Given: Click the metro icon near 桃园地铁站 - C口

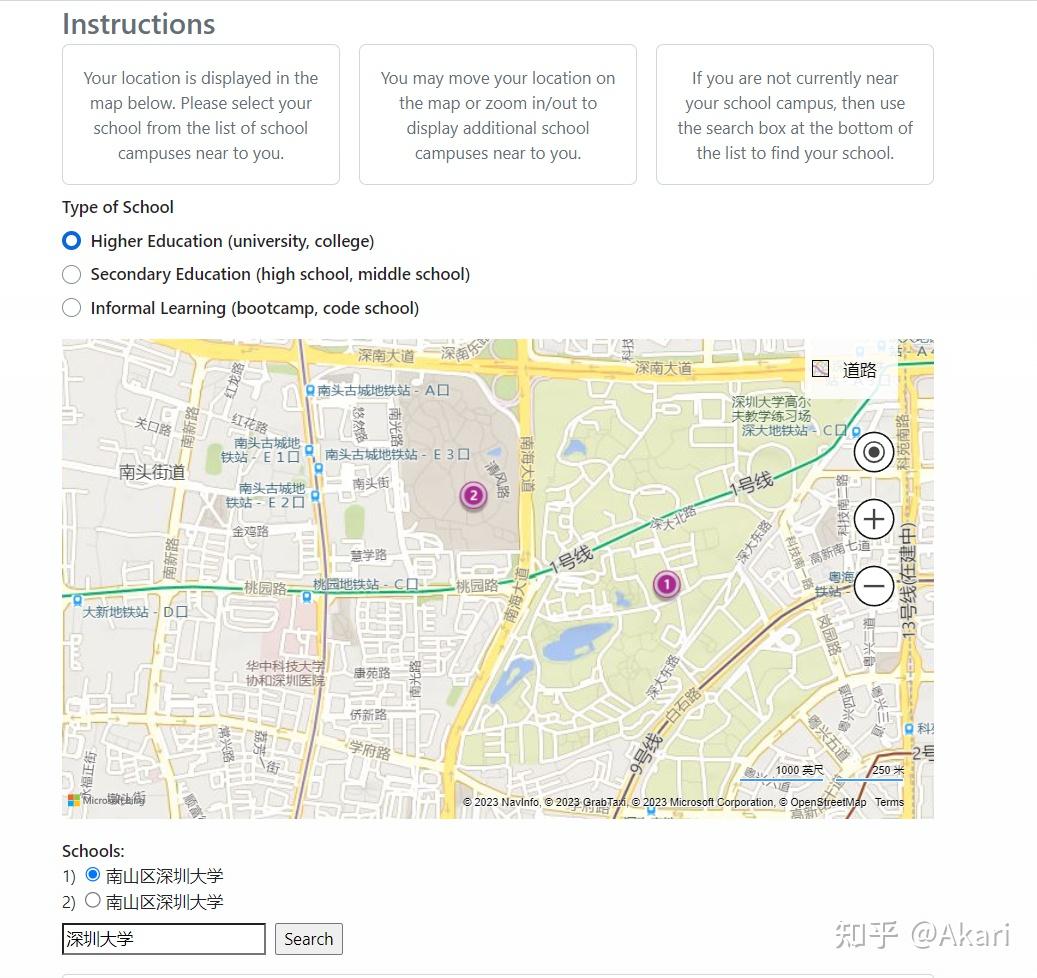Looking at the screenshot, I should [307, 597].
